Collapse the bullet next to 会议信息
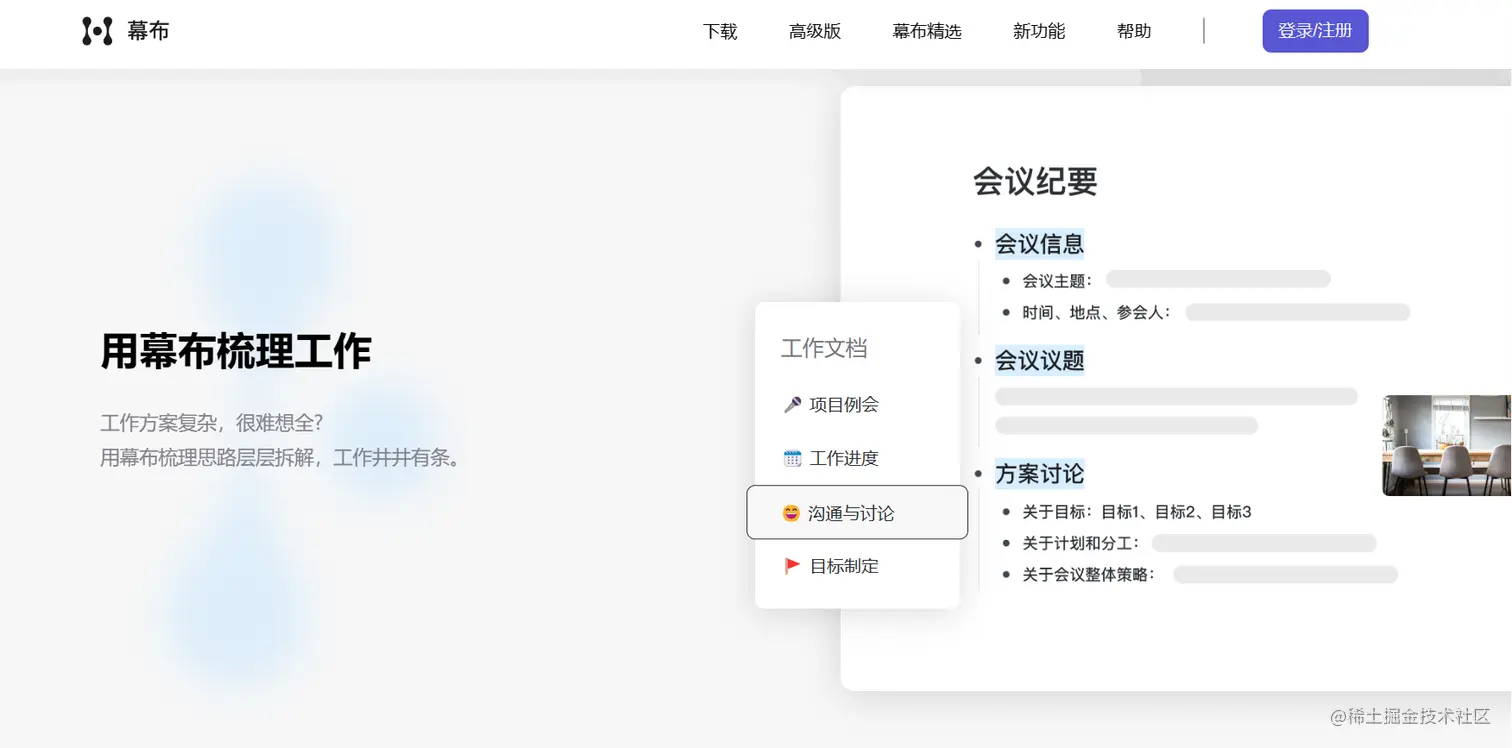Image resolution: width=1512 pixels, height=748 pixels. [x=978, y=244]
